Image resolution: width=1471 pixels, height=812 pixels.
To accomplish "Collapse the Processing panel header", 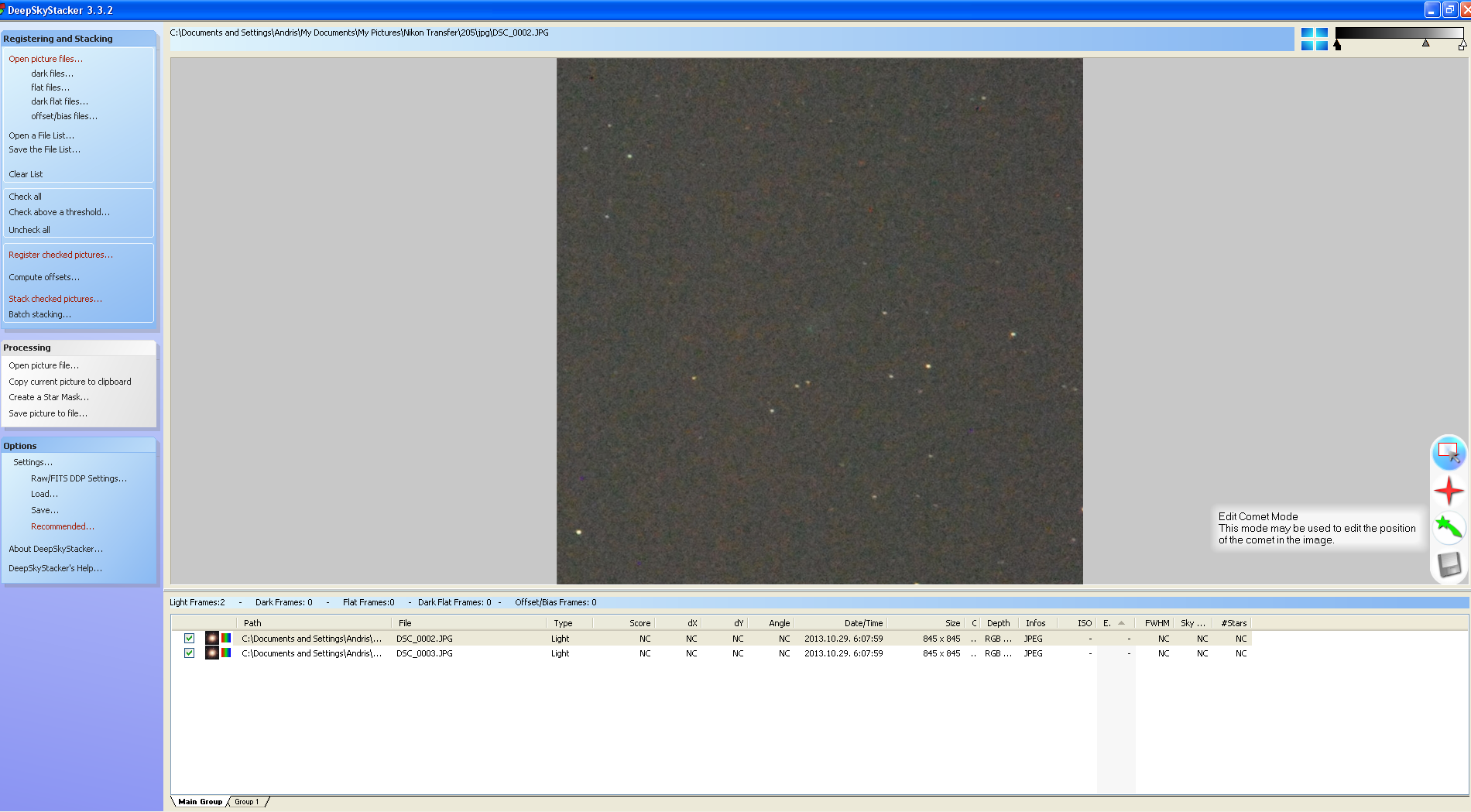I will 78,348.
